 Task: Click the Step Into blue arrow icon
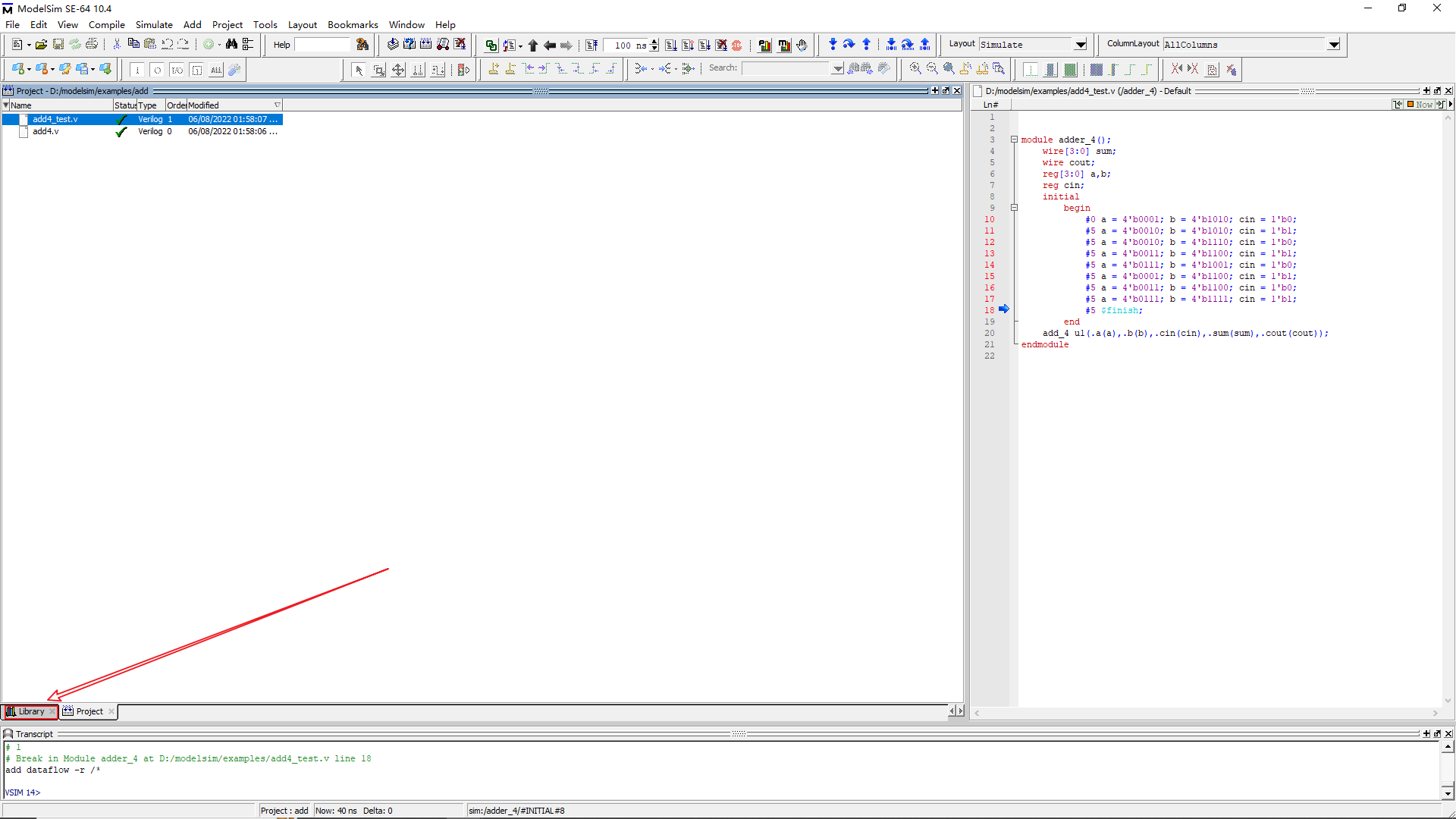pyautogui.click(x=833, y=45)
